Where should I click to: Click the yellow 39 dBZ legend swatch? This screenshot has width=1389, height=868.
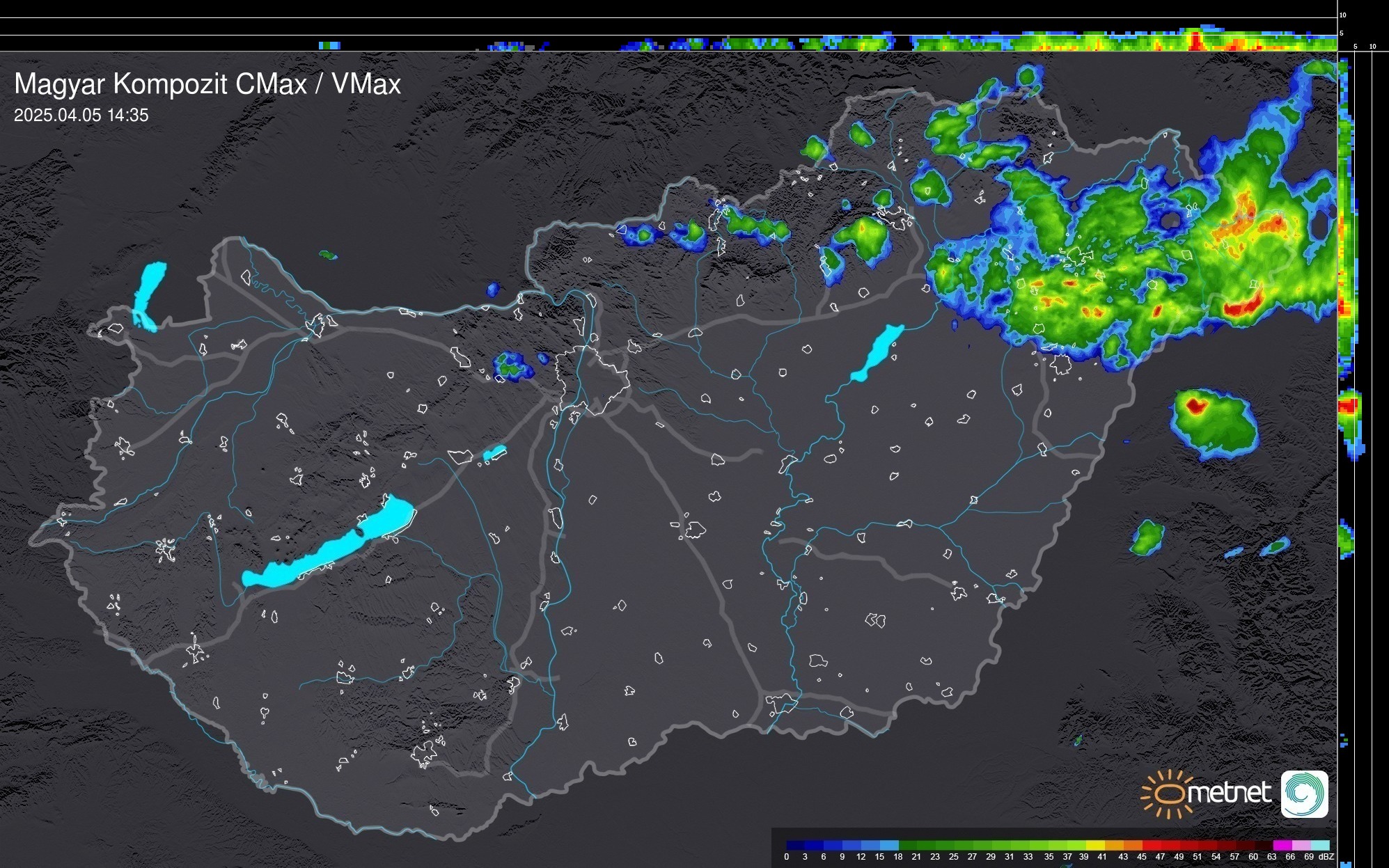1095,845
